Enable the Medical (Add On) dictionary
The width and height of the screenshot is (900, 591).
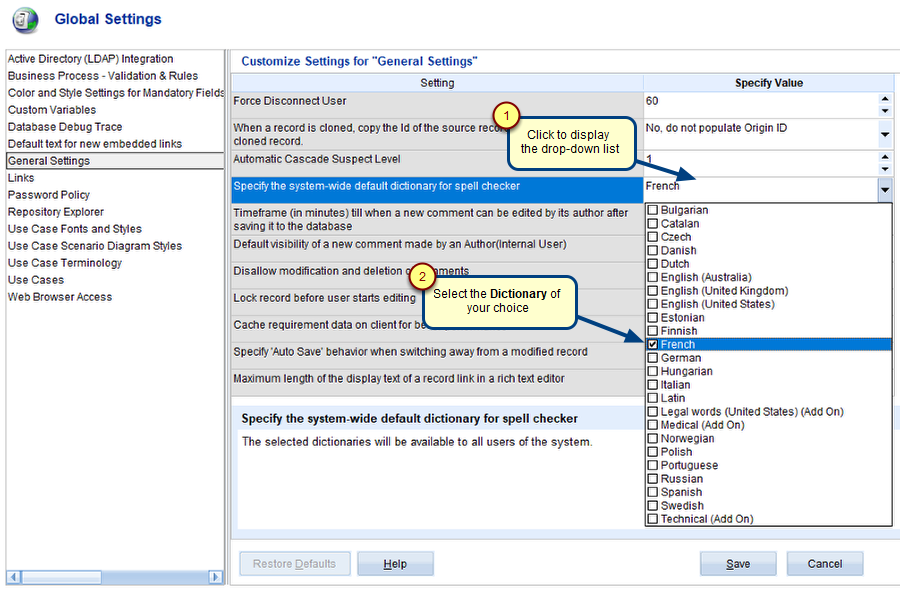click(653, 425)
